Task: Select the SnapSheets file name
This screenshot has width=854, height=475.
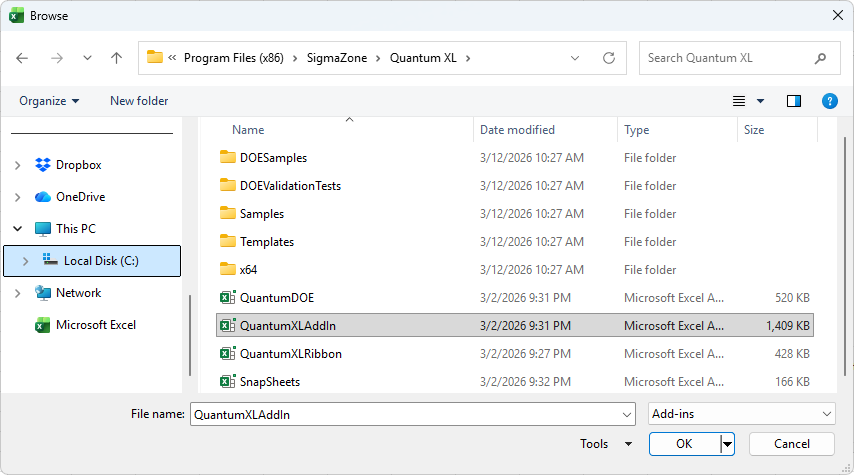Action: click(270, 382)
